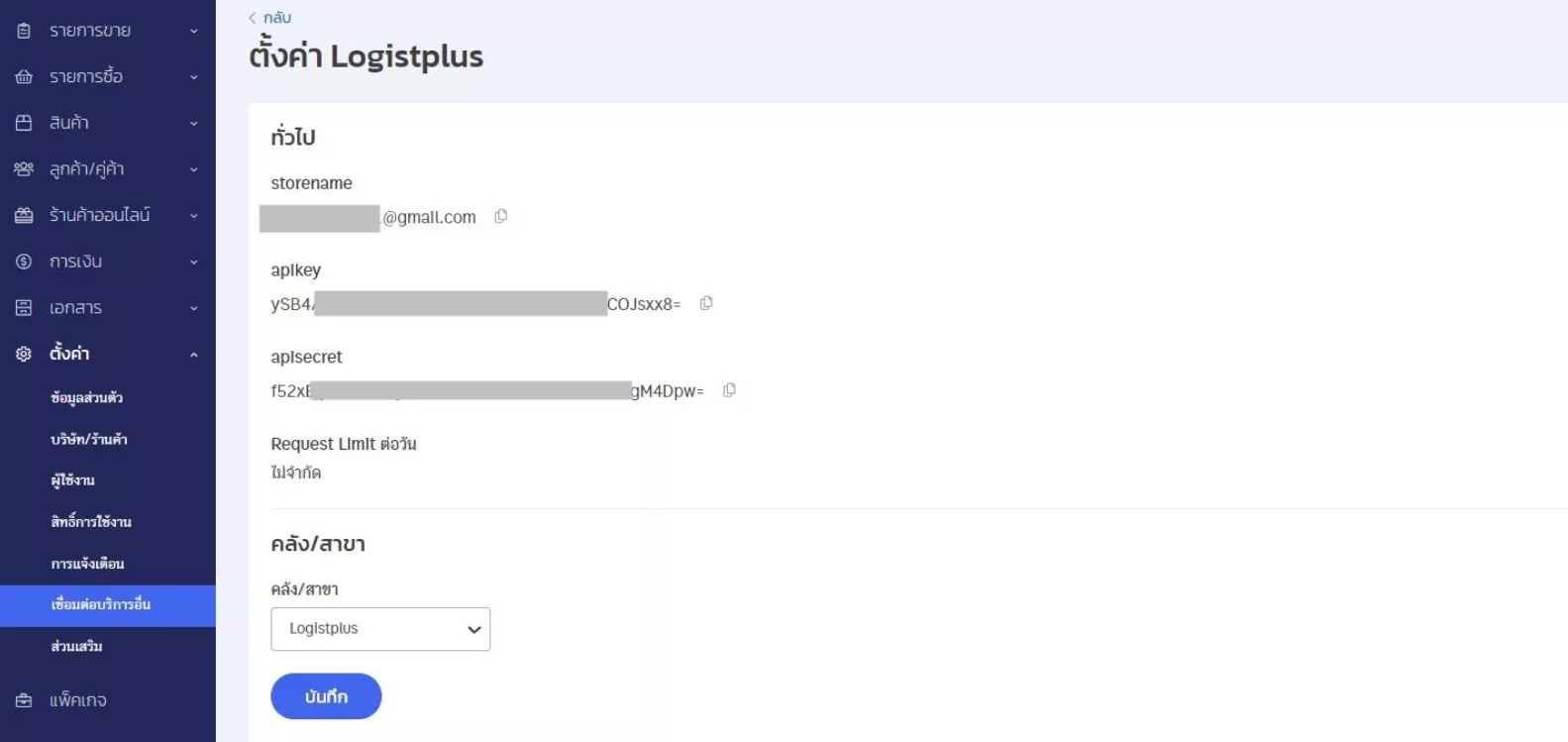Click the แพ็คเกจ briefcase icon
Image resolution: width=1568 pixels, height=742 pixels.
click(x=24, y=700)
